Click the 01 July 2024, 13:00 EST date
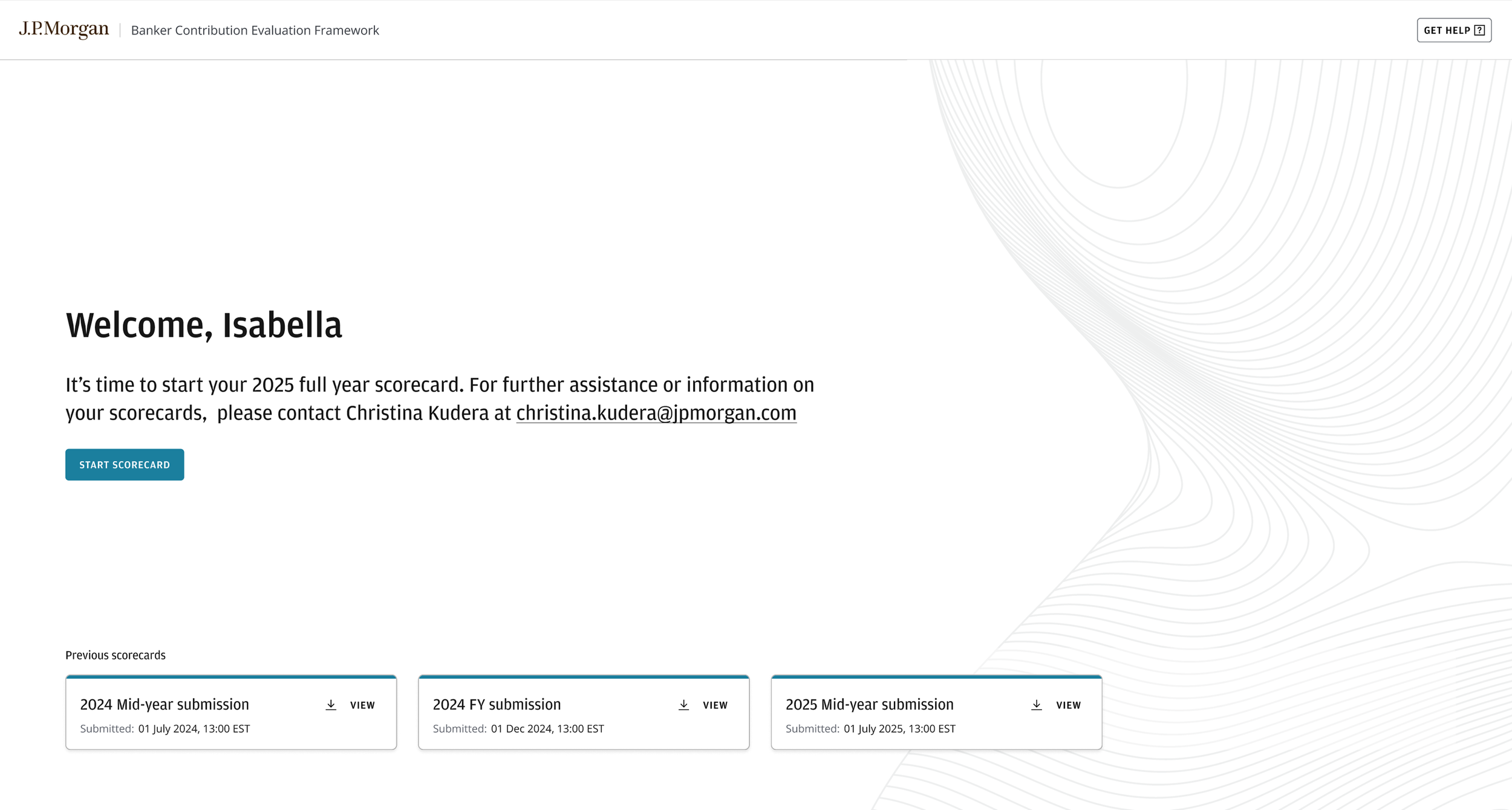Viewport: 1512px width, 810px height. click(x=194, y=729)
